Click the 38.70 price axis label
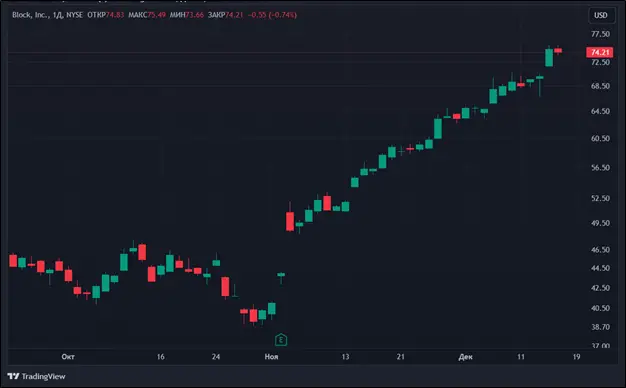The width and height of the screenshot is (626, 388). (600, 327)
